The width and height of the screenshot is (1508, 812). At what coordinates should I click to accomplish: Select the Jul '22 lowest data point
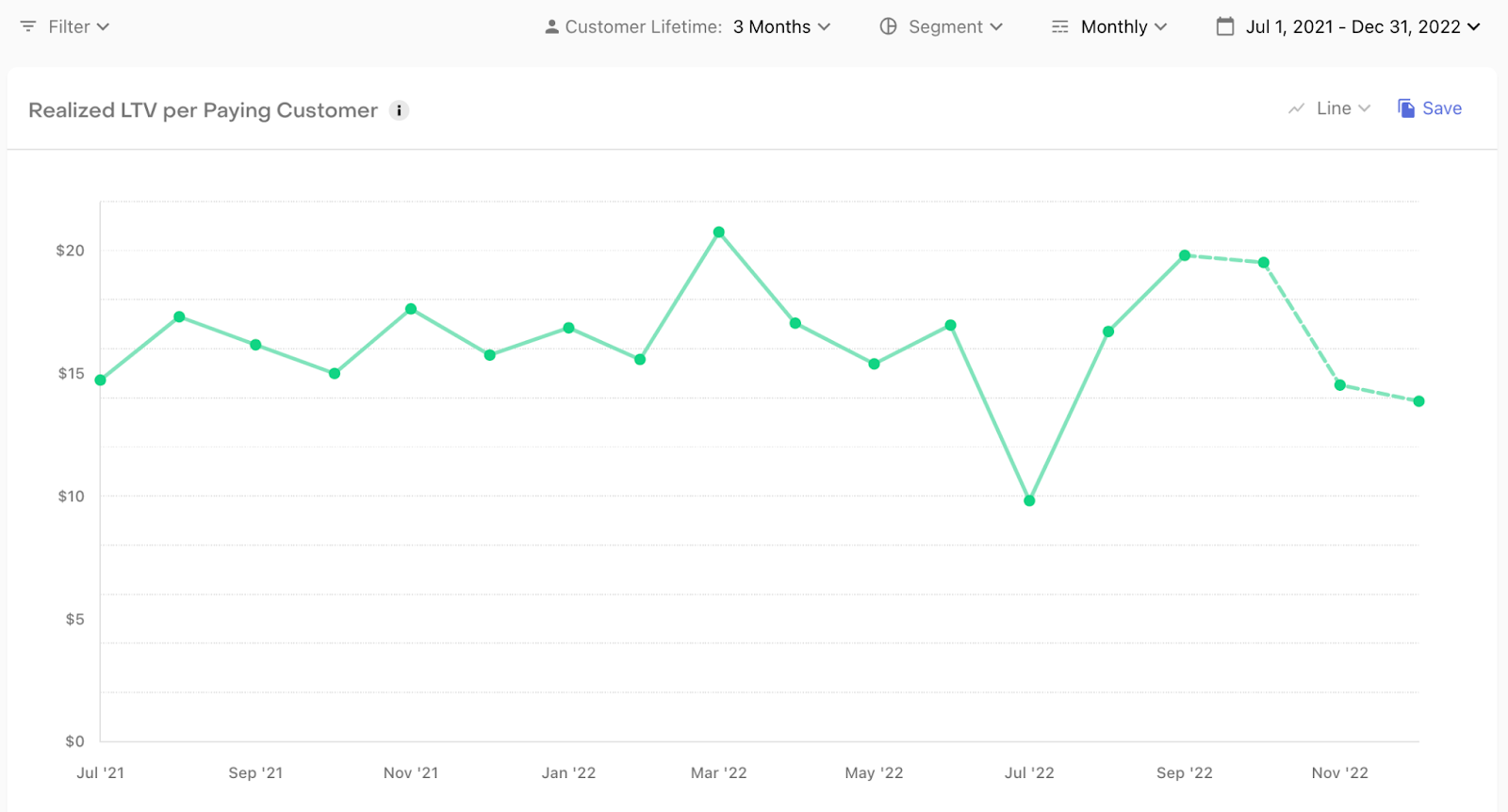pos(1029,501)
